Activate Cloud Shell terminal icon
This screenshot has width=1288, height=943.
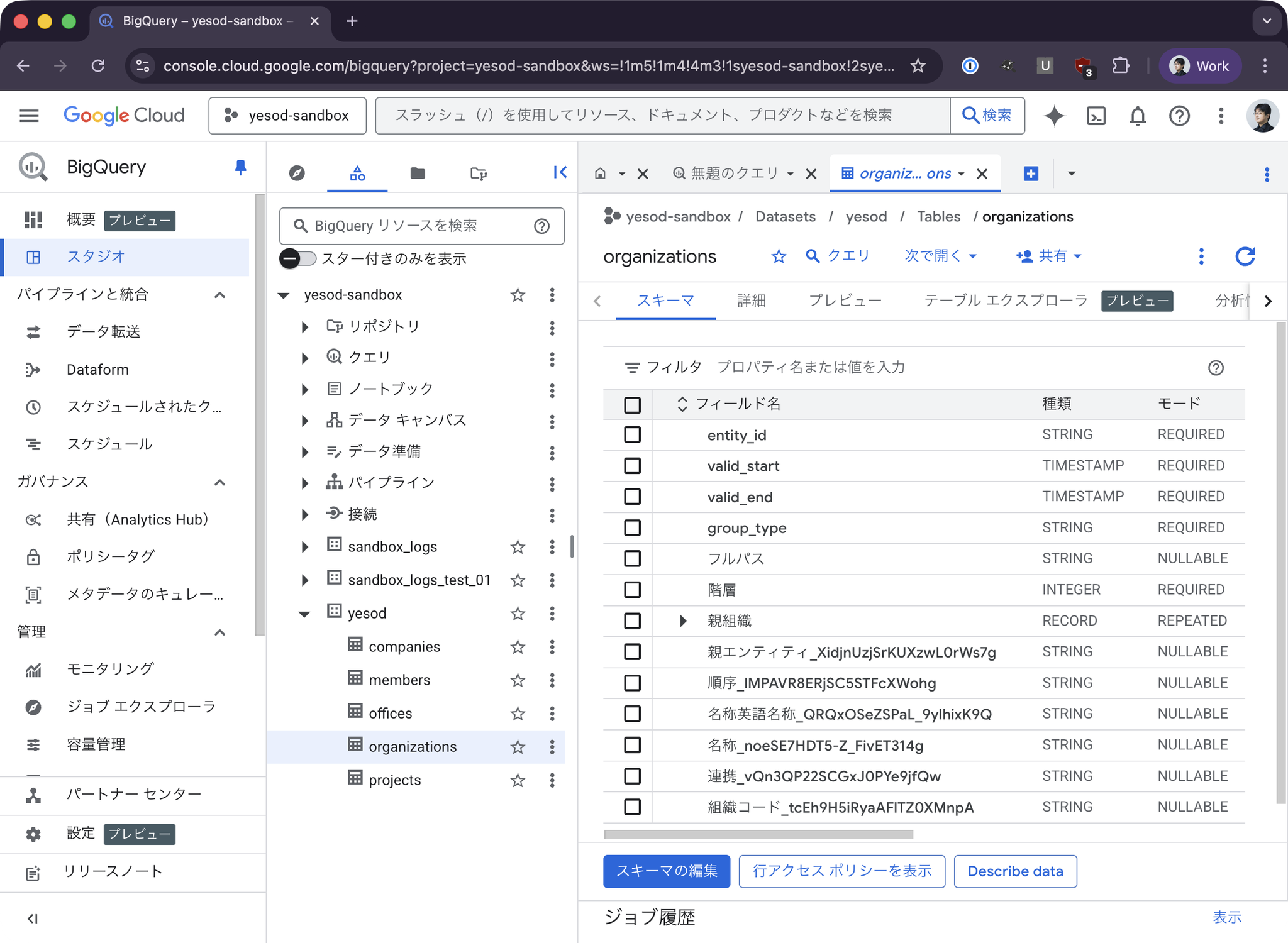tap(1096, 116)
